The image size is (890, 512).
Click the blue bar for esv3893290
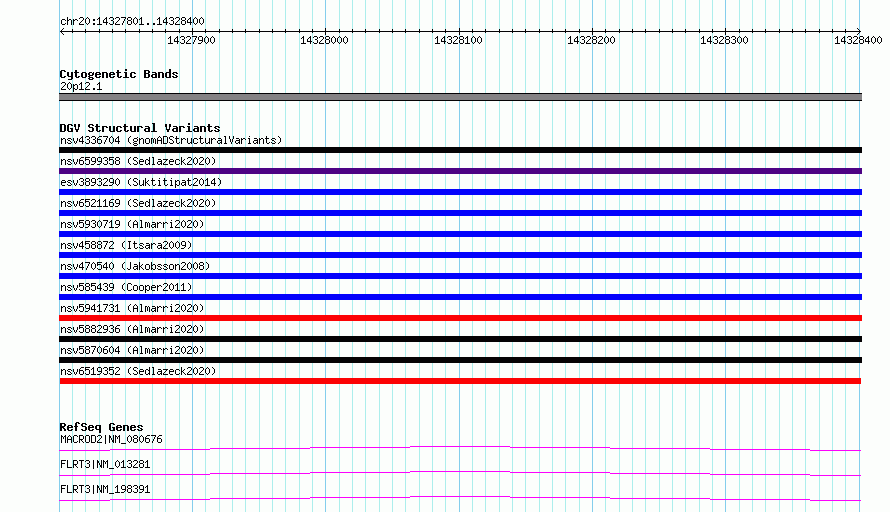(460, 192)
